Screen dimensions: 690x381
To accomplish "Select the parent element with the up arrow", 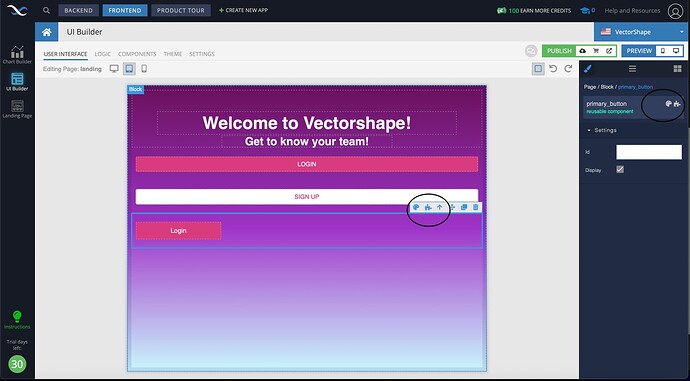I will point(440,207).
